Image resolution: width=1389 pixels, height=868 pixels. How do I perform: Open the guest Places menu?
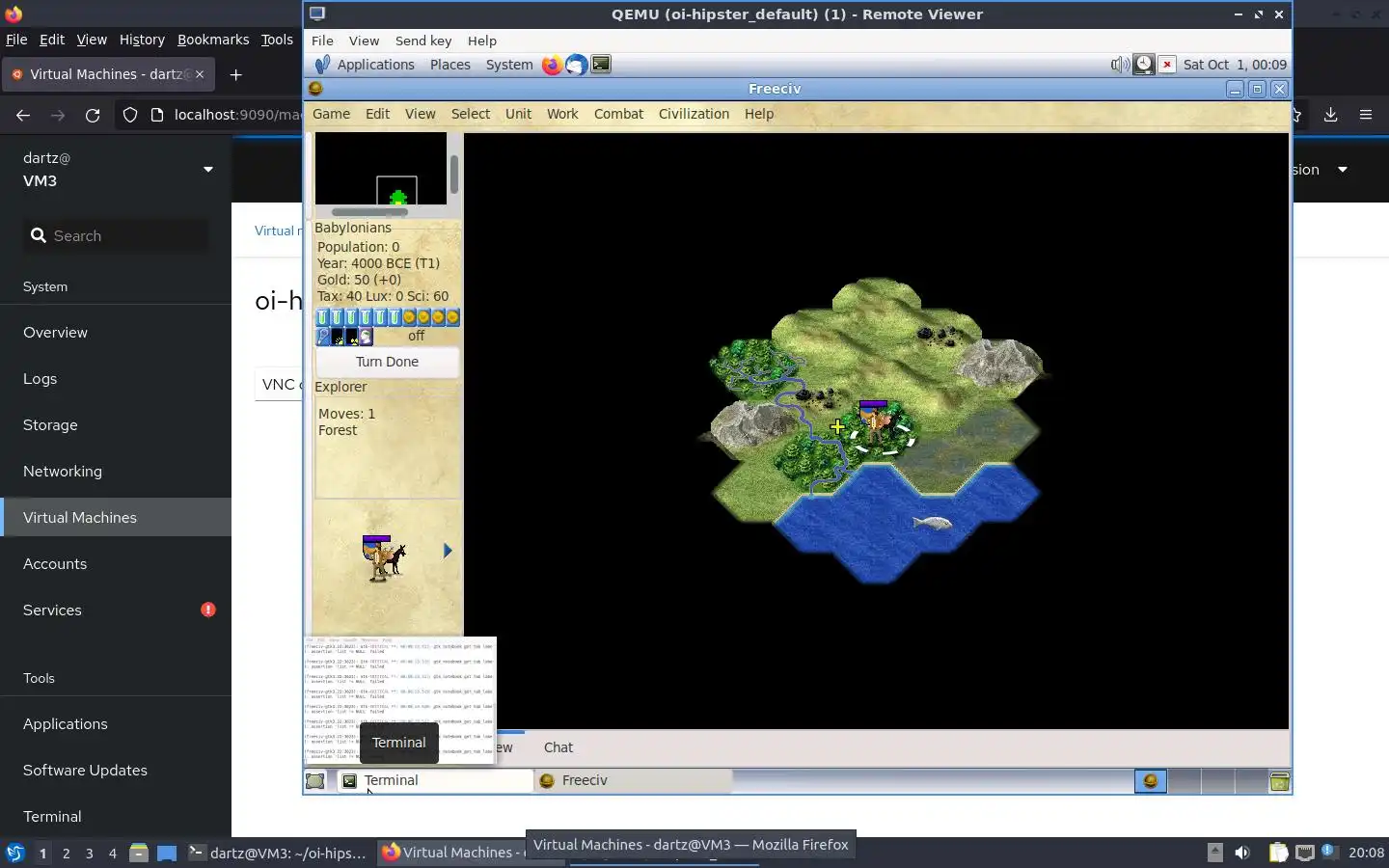450,65
